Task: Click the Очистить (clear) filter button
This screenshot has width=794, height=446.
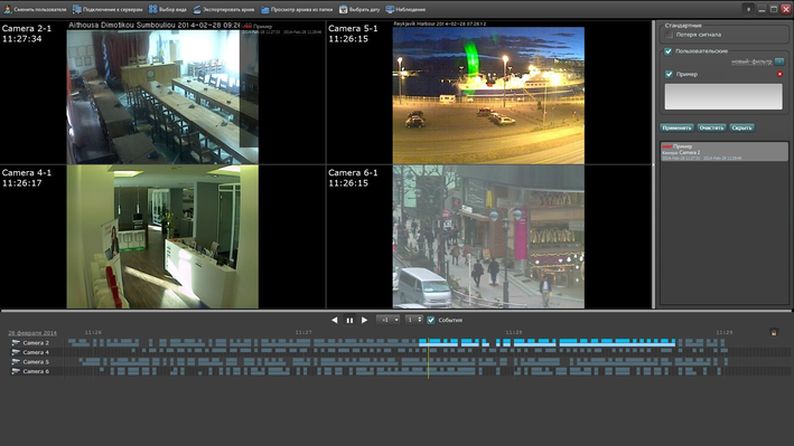Action: (711, 128)
